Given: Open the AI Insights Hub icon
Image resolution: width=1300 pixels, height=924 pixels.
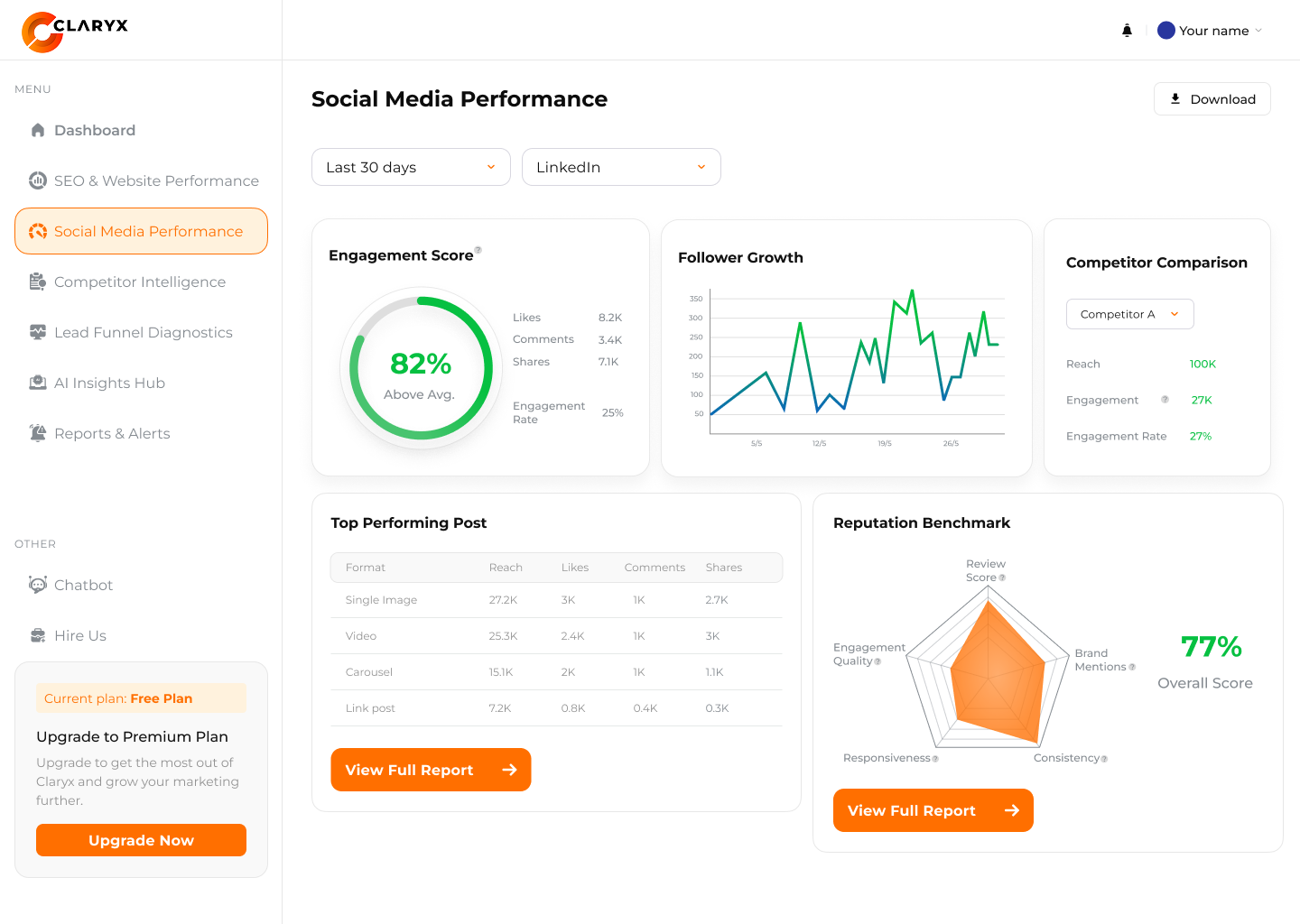Looking at the screenshot, I should [x=38, y=383].
